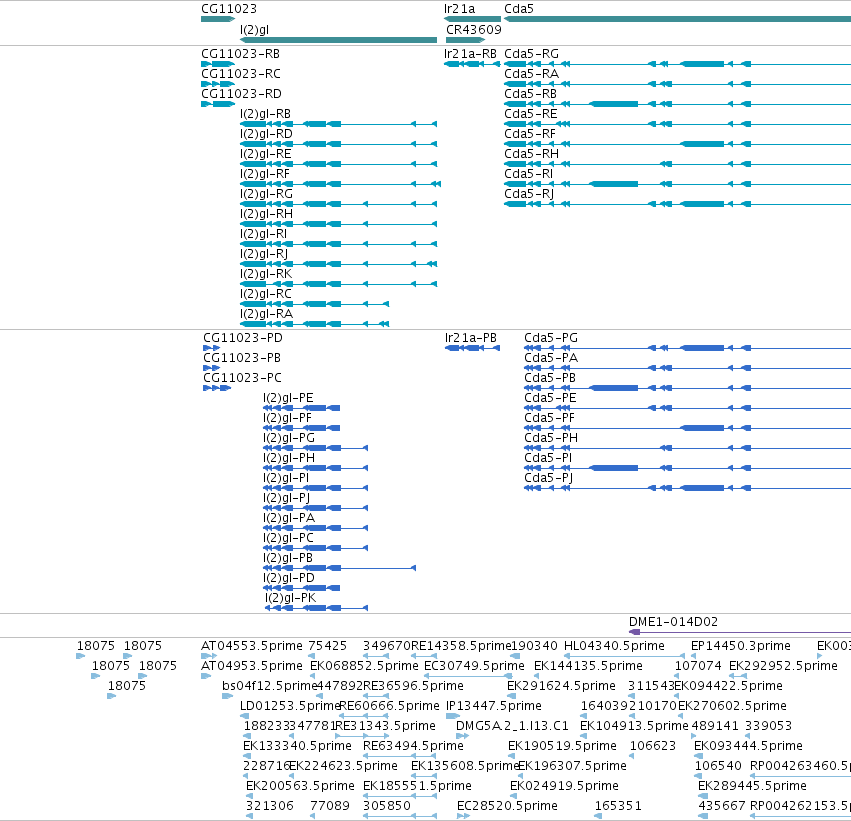The width and height of the screenshot is (851, 821).
Task: Click the CG11023-RD transcript label
Action: tap(241, 94)
